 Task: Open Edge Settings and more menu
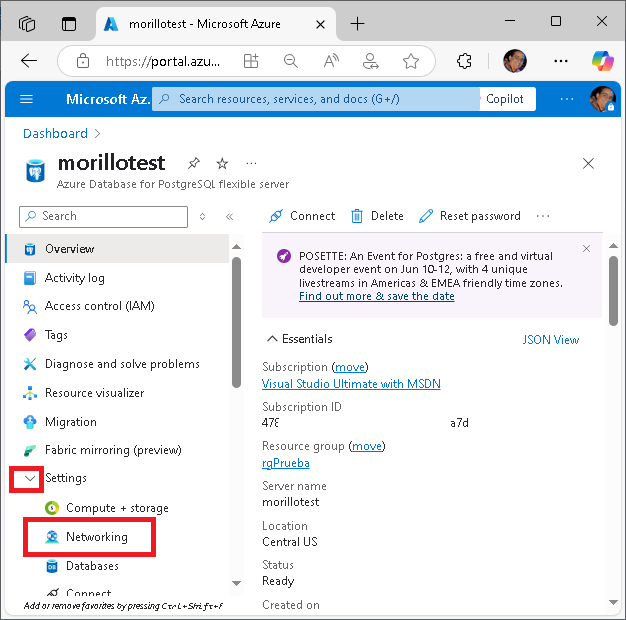click(561, 61)
